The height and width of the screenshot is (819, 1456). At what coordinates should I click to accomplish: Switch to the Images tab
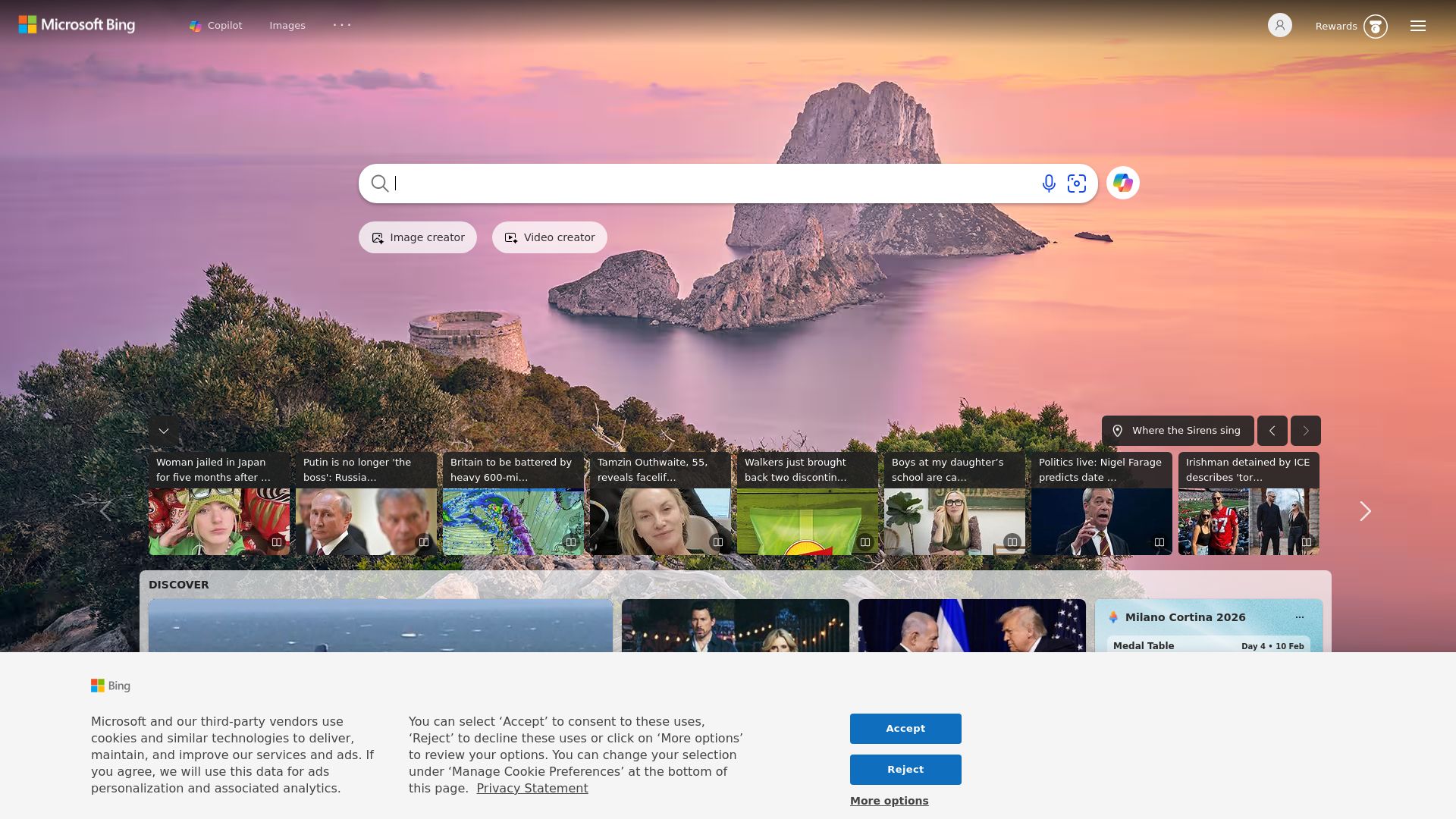(287, 25)
